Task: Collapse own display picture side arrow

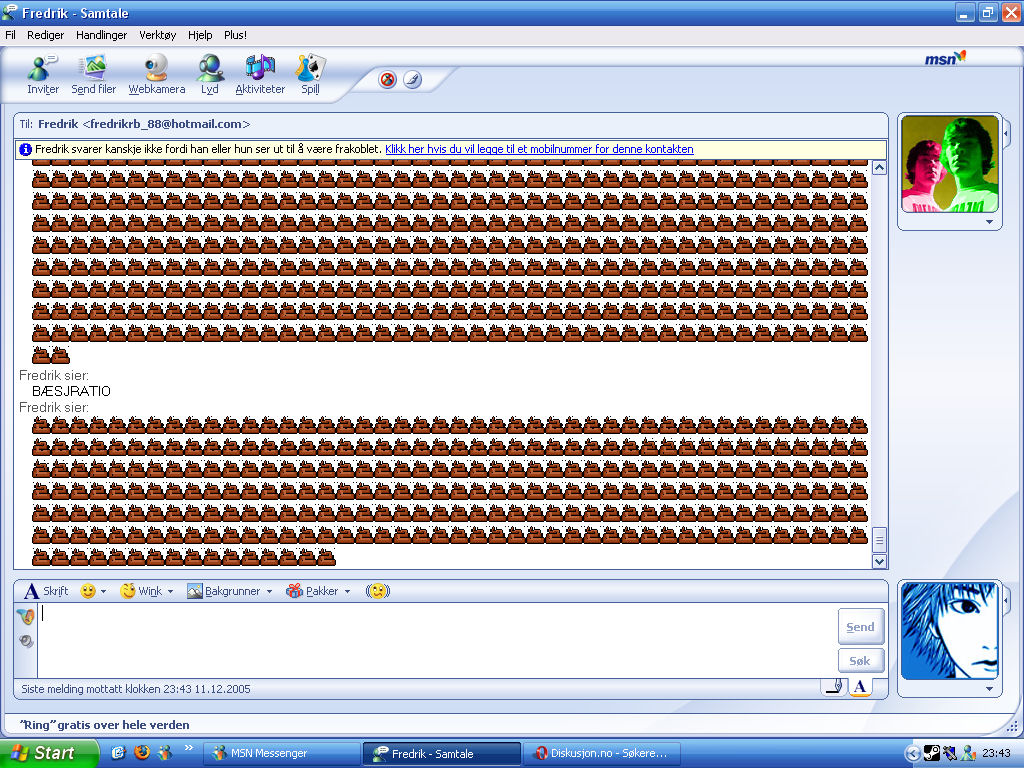Action: pyautogui.click(x=1006, y=600)
